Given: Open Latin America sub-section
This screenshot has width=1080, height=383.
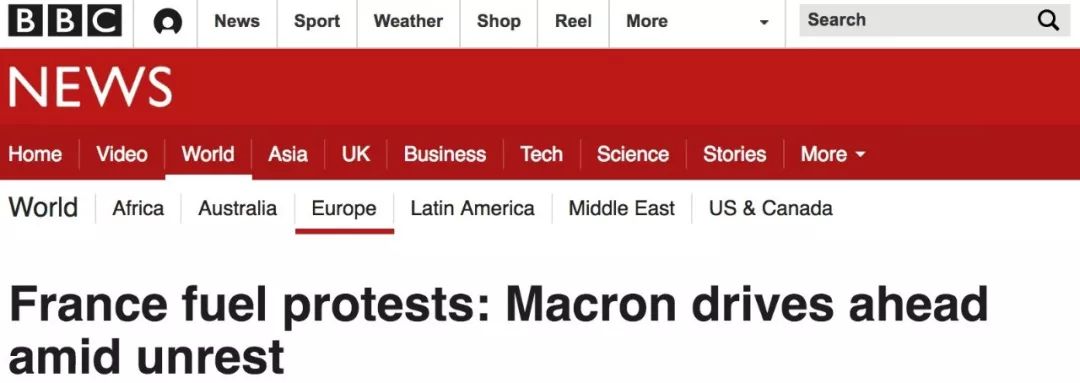Looking at the screenshot, I should [472, 208].
